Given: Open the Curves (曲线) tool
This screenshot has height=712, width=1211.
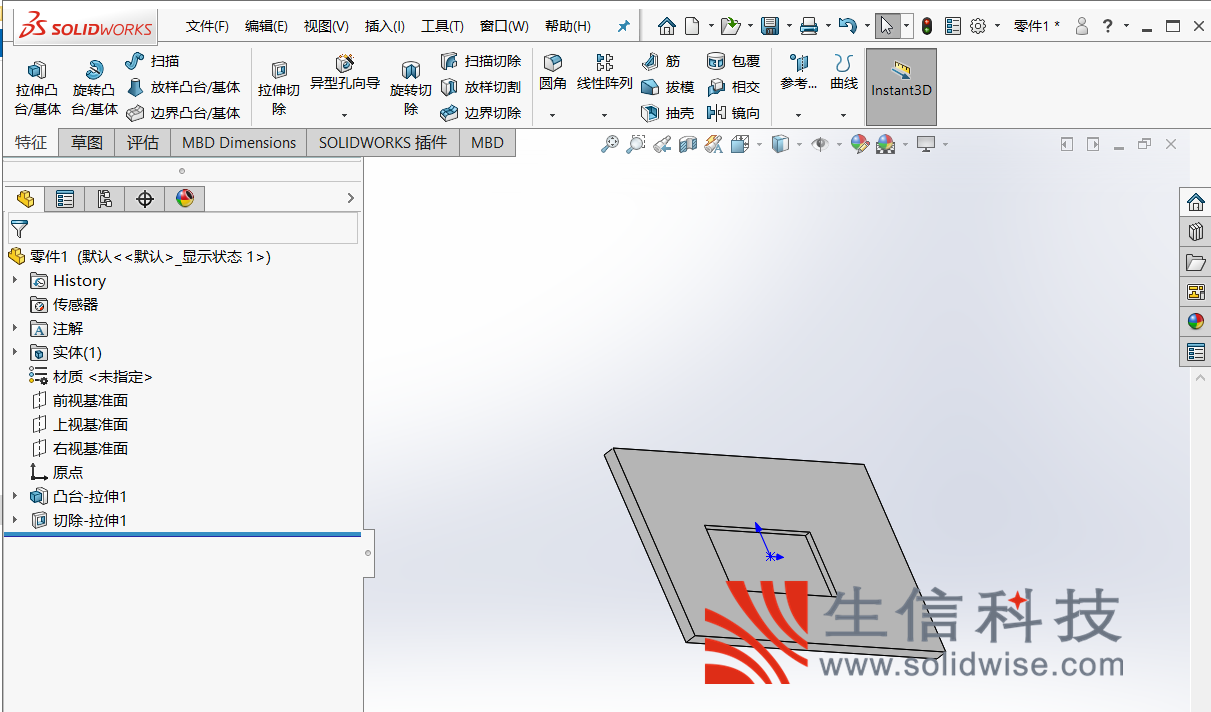Looking at the screenshot, I should [x=844, y=73].
